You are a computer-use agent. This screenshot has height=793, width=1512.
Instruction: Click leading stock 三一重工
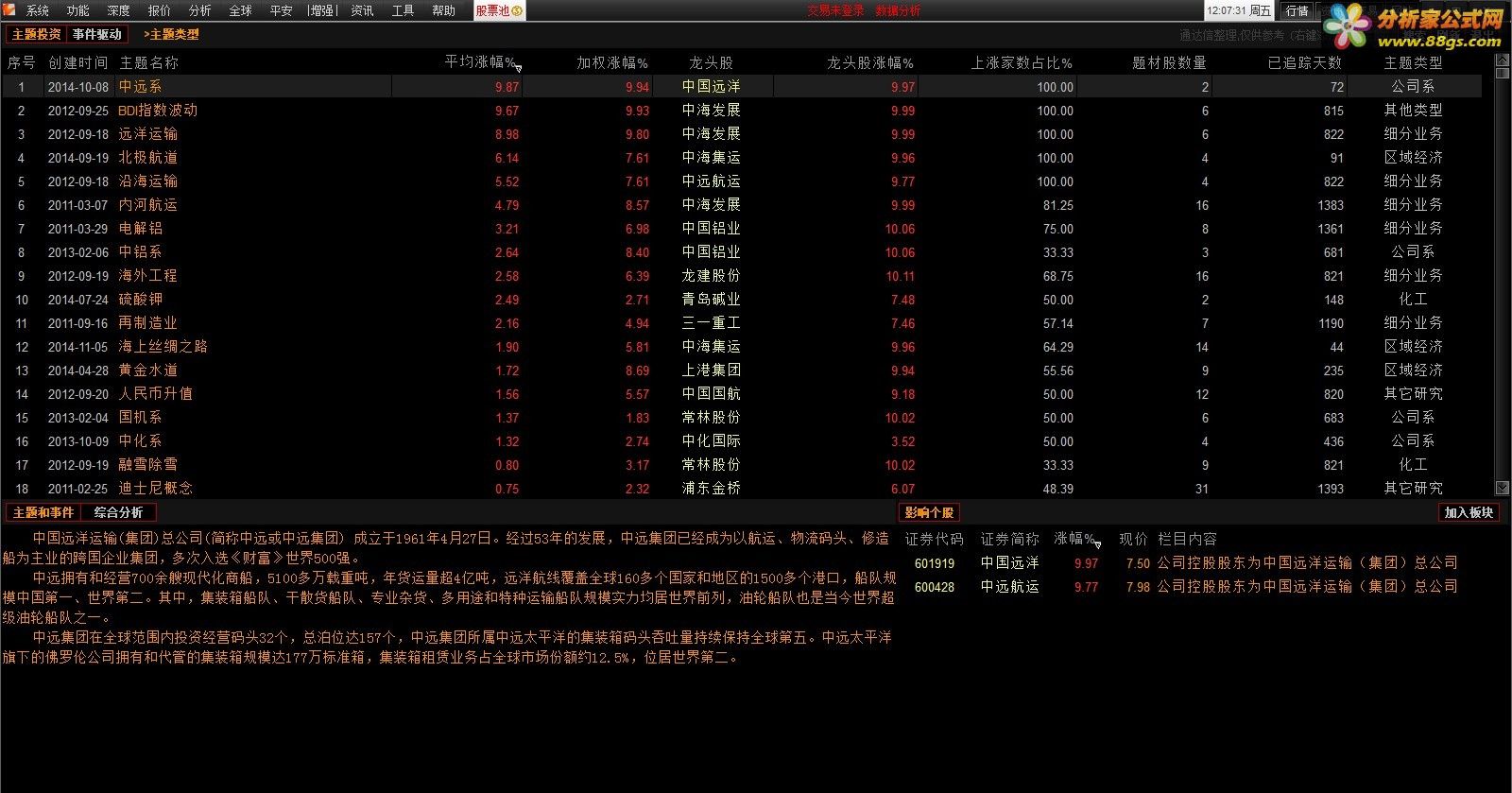(711, 322)
